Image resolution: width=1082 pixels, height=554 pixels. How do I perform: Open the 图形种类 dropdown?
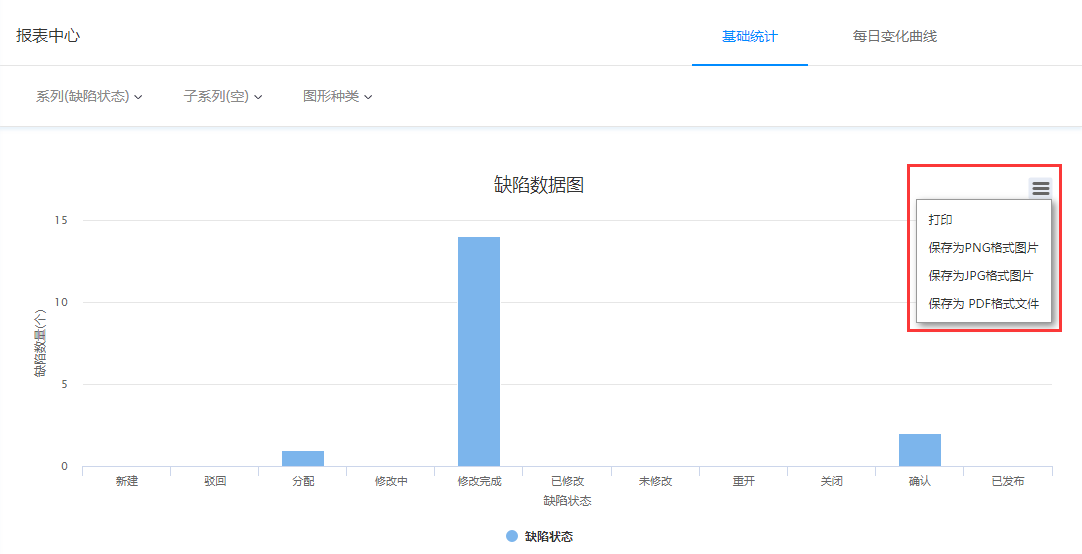[x=337, y=97]
